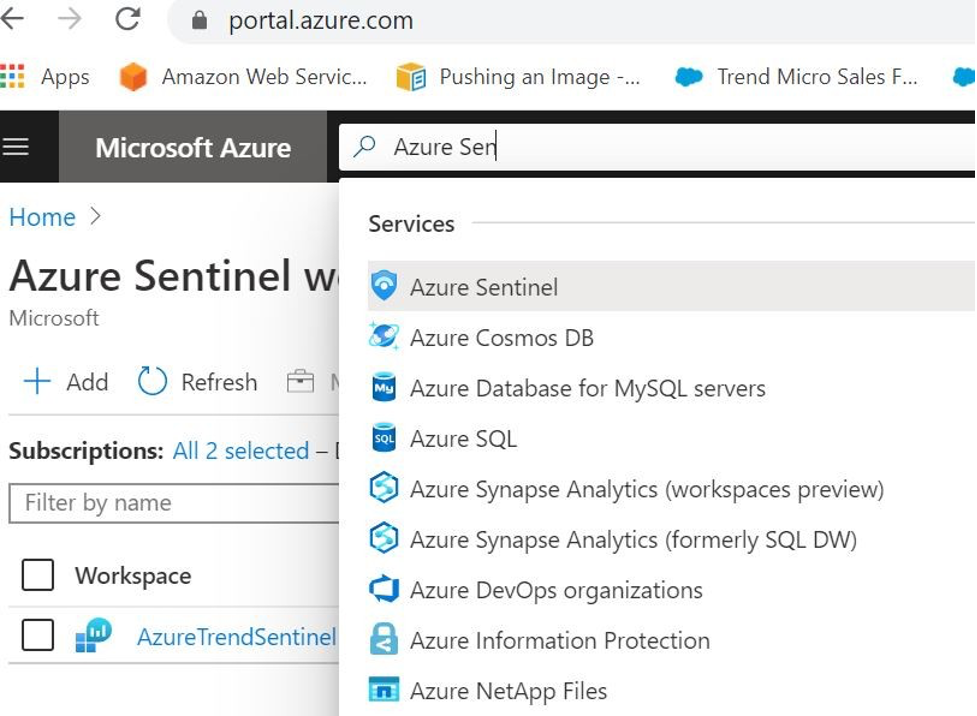Screen dimensions: 977x716
Task: Open the Trend Micro Sales bookmark cloud icon
Action: click(x=689, y=77)
